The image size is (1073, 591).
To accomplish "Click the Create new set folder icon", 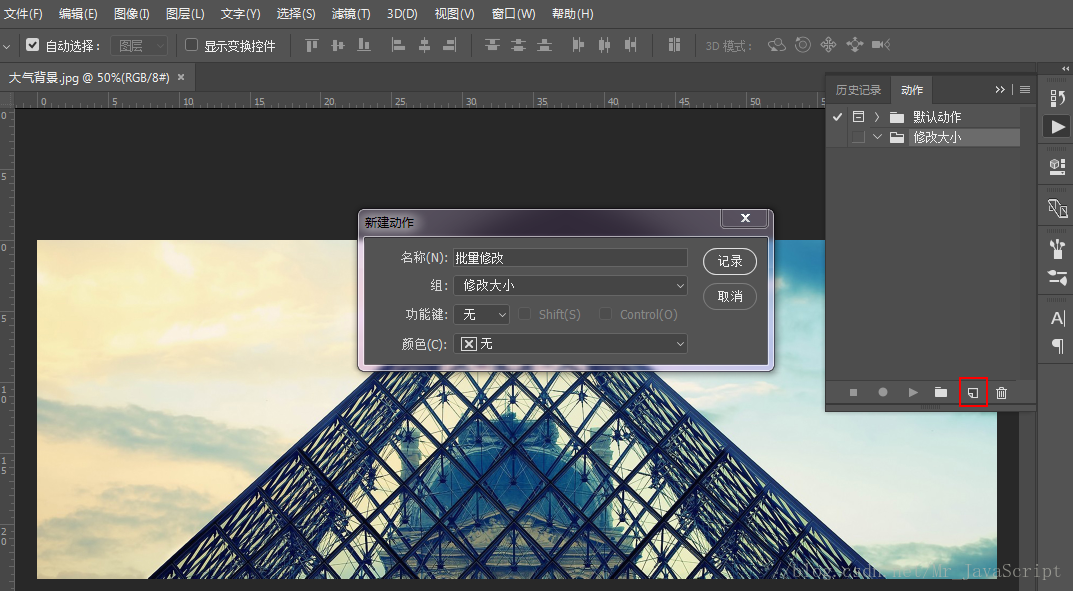I will pyautogui.click(x=942, y=393).
